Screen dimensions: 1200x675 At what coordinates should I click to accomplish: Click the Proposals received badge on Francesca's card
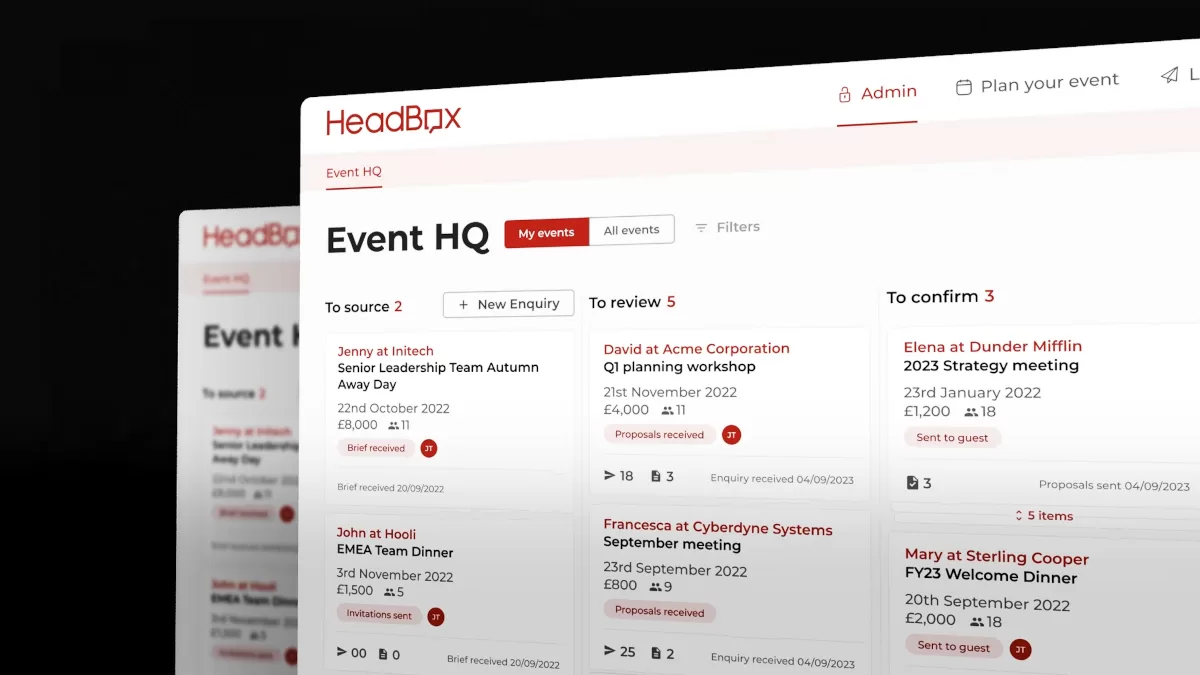pyautogui.click(x=659, y=611)
